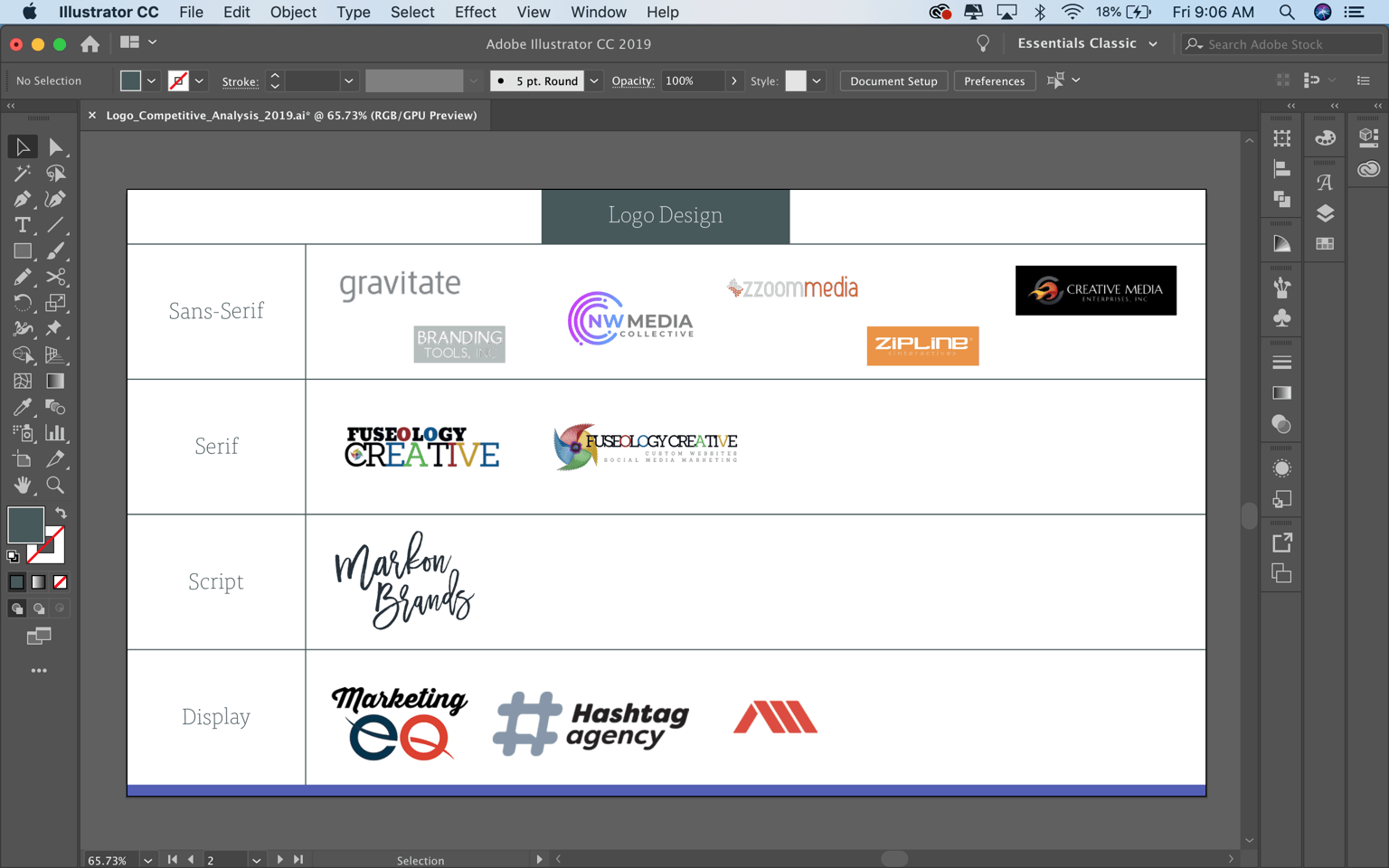This screenshot has height=868, width=1389.
Task: Open the Type menu
Action: [x=353, y=12]
